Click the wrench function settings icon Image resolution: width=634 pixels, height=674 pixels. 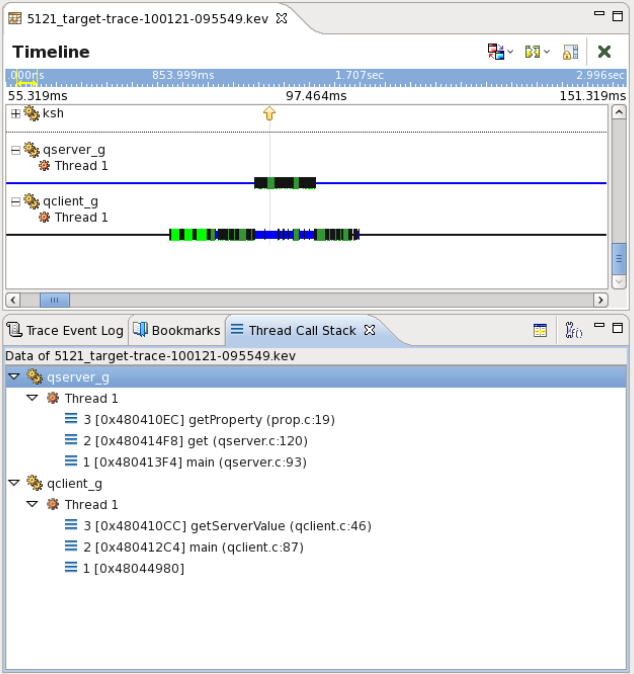point(573,330)
